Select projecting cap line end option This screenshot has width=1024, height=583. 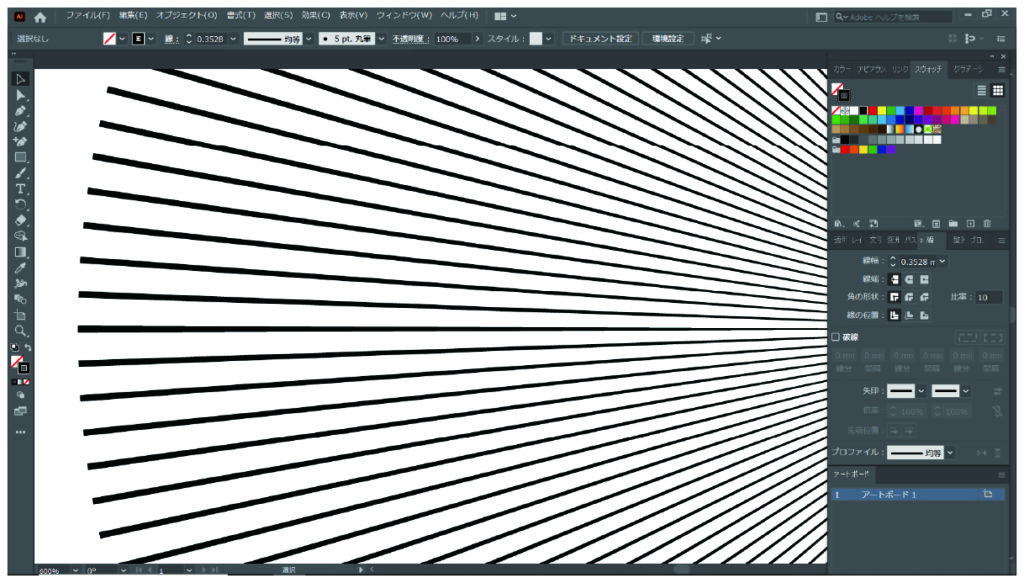coord(924,279)
